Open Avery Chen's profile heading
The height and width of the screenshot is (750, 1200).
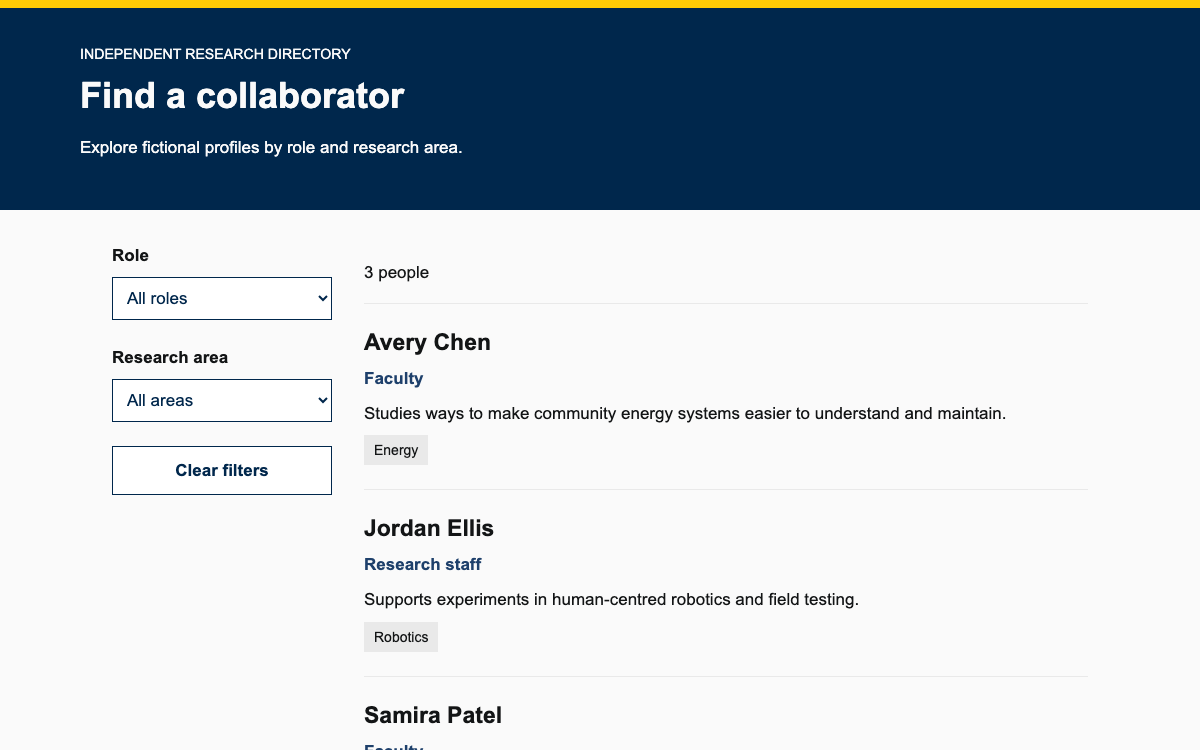point(427,342)
